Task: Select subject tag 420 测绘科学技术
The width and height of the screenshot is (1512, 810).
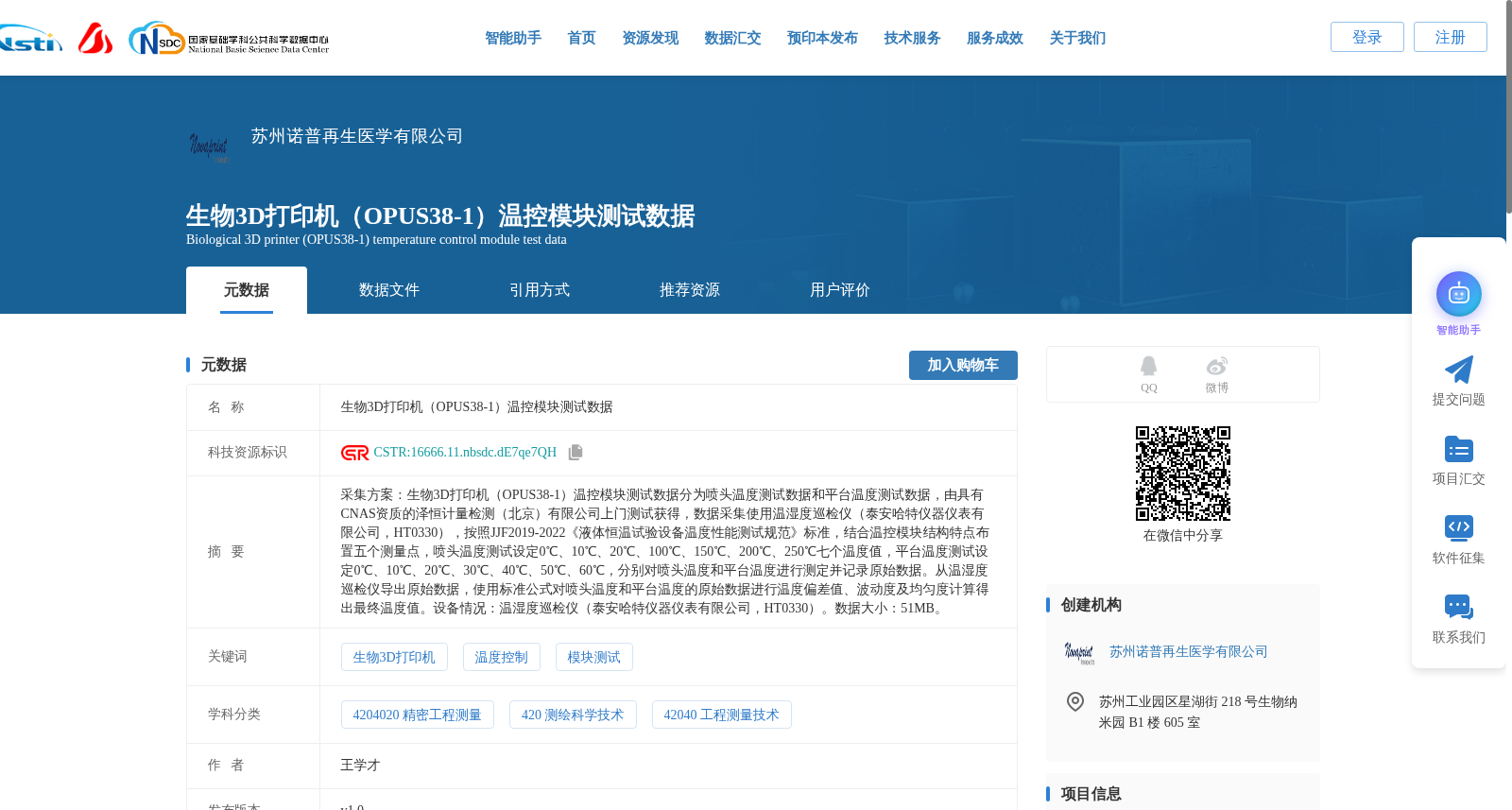Action: pos(573,715)
